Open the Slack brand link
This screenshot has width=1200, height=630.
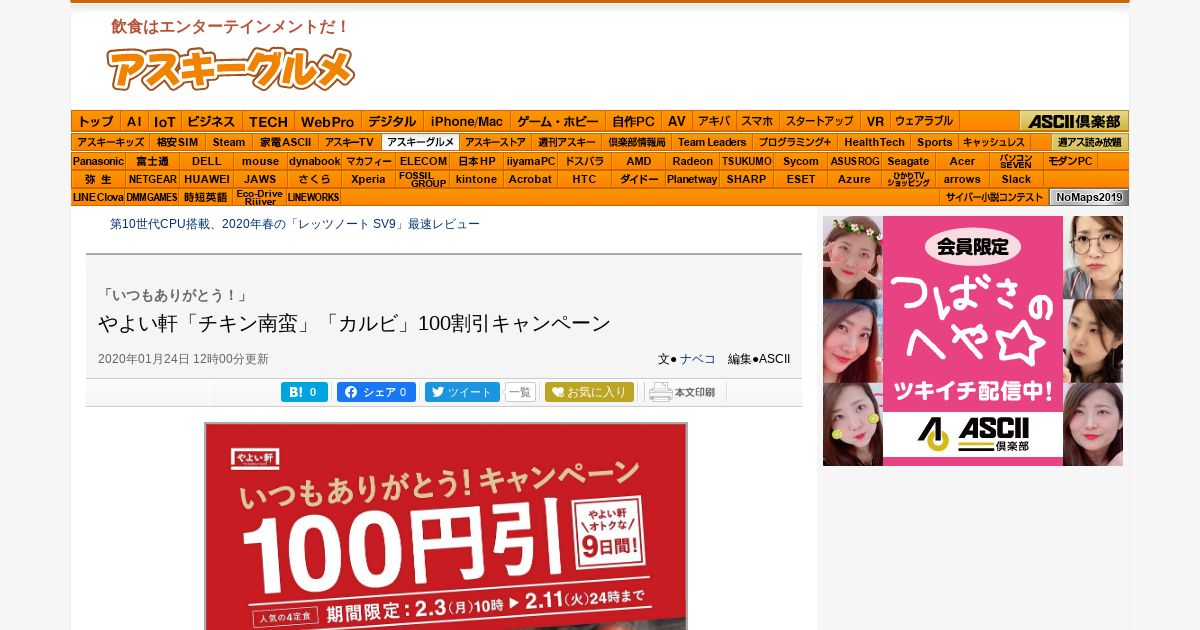point(1016,179)
